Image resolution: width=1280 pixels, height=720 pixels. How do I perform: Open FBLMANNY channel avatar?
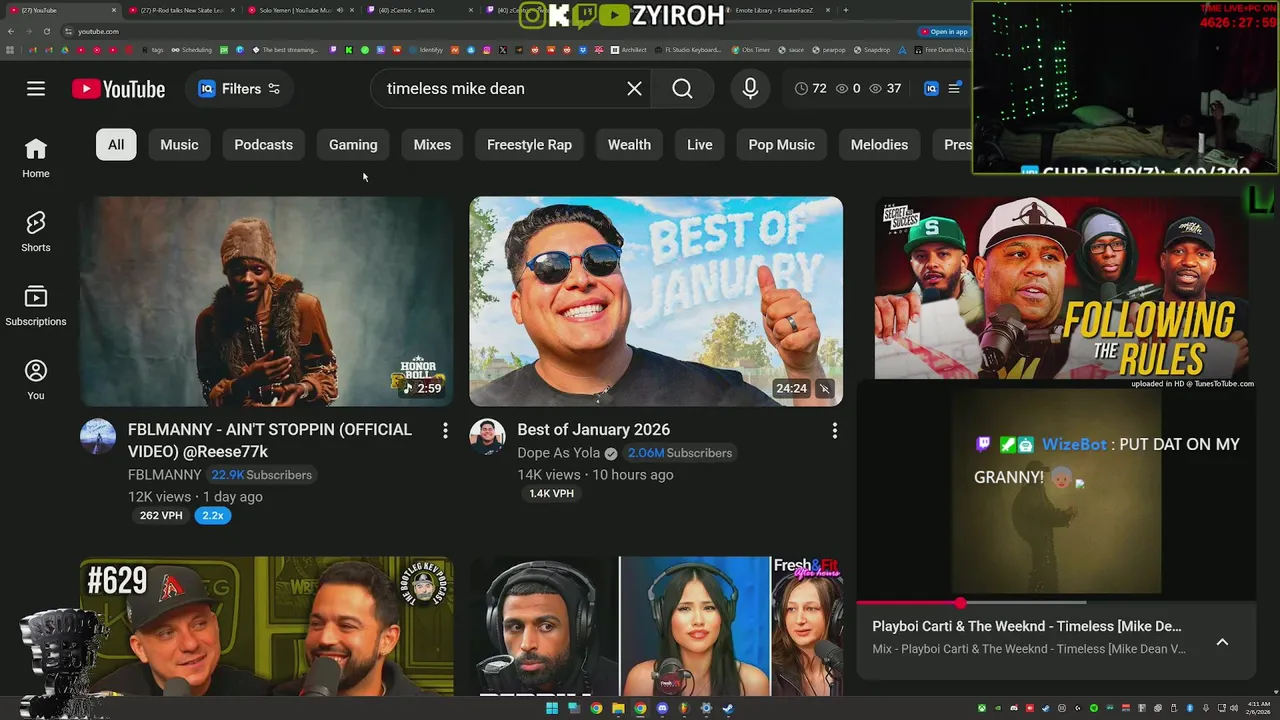point(98,437)
